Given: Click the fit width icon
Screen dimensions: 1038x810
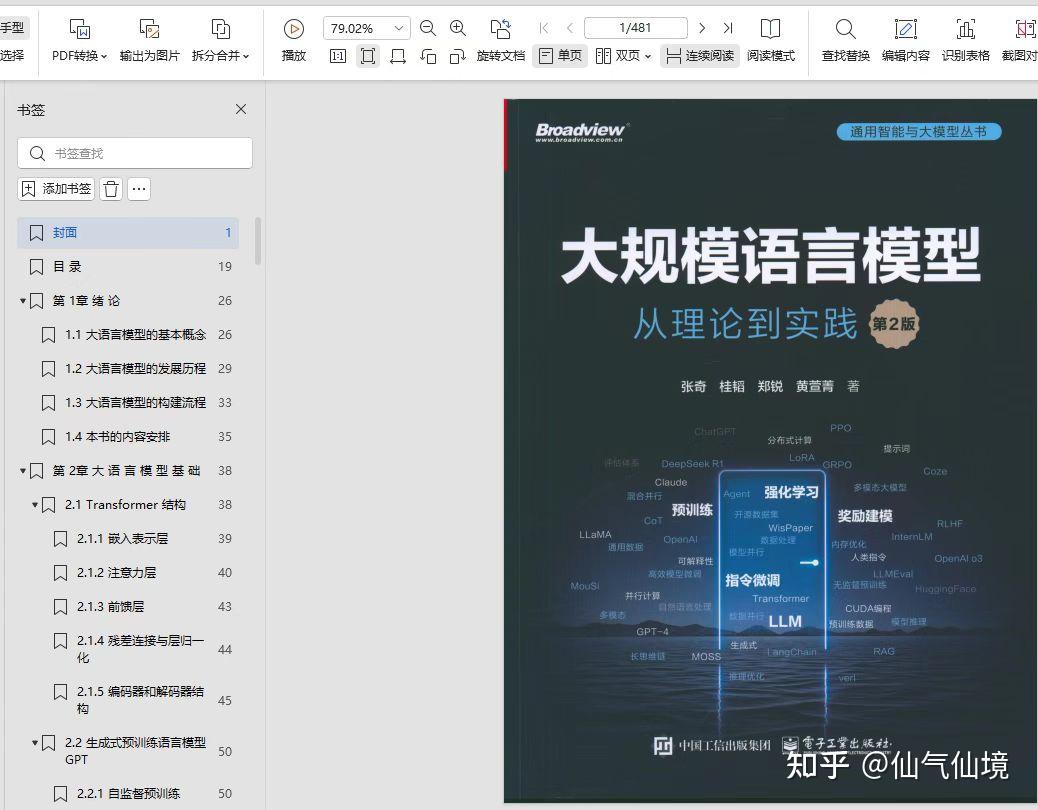Looking at the screenshot, I should pos(398,56).
